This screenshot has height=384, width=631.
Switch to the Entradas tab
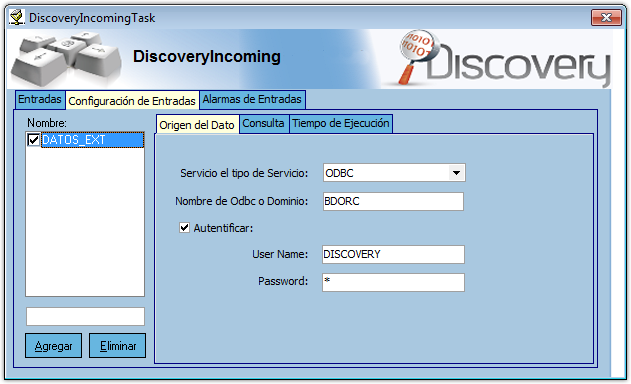(x=39, y=99)
